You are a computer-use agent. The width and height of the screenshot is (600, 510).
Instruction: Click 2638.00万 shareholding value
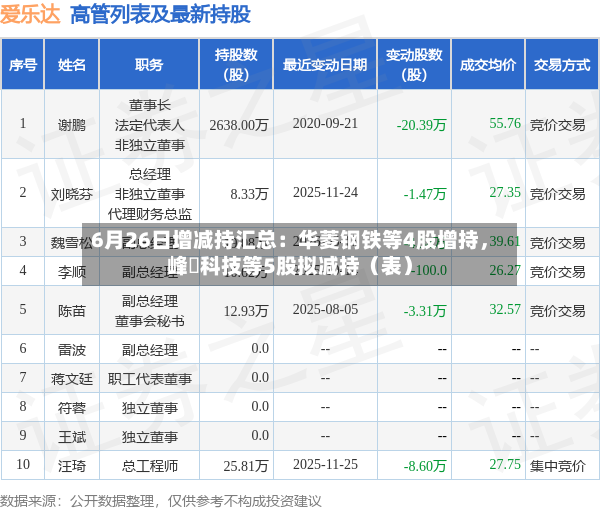coord(239,125)
